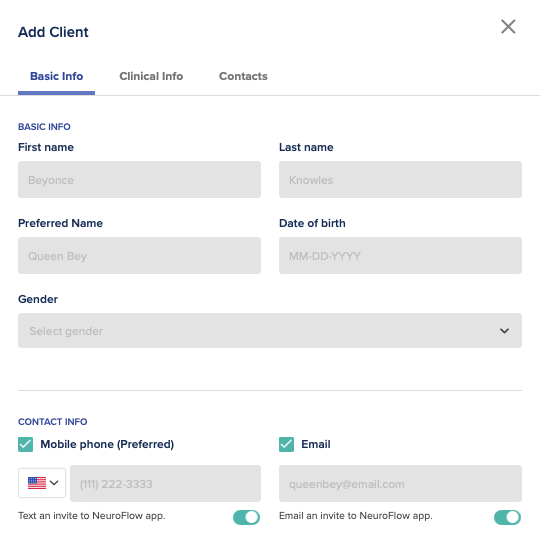Click "Email an invite to NeuroFlow app" text

[356, 516]
